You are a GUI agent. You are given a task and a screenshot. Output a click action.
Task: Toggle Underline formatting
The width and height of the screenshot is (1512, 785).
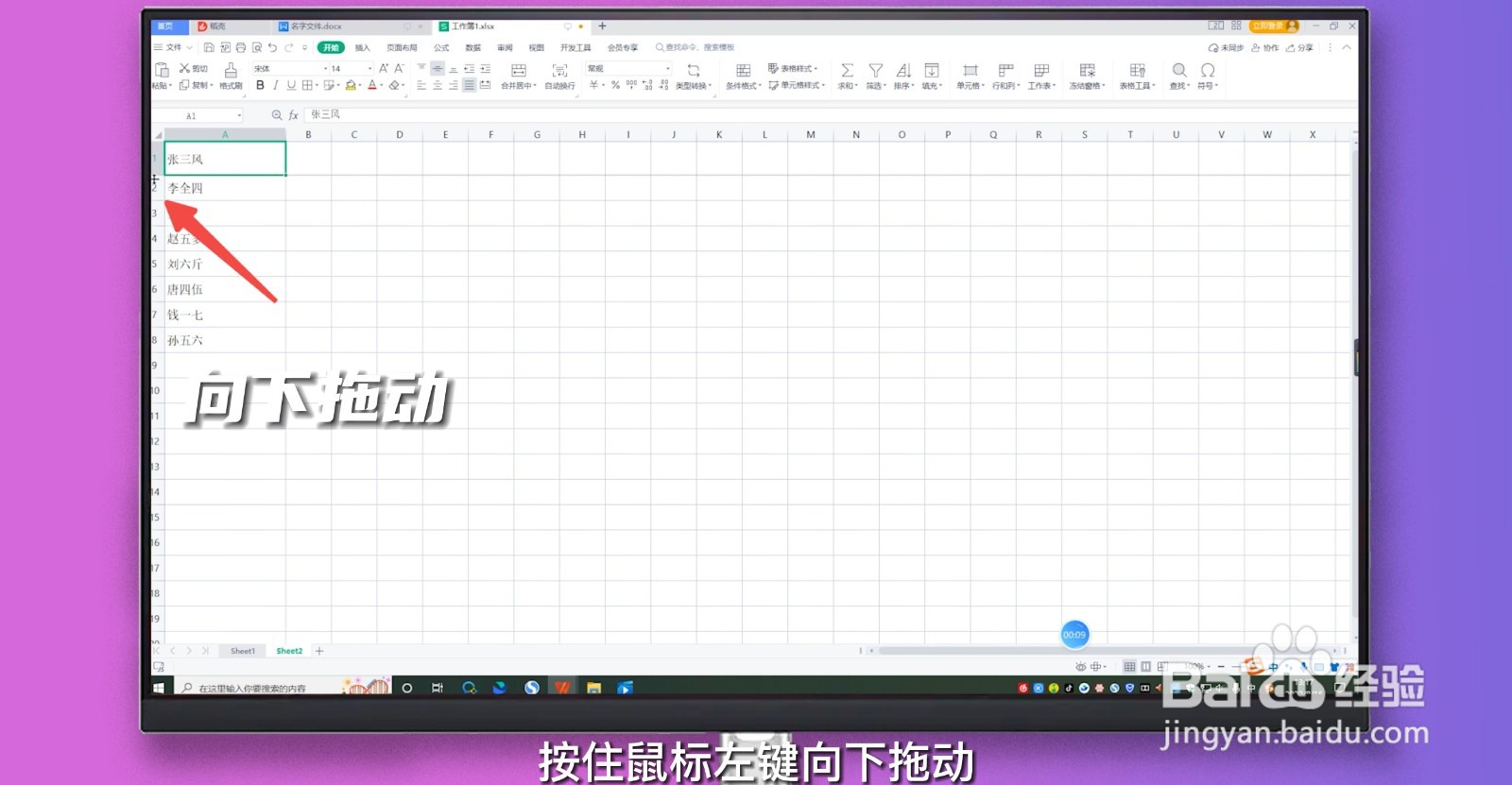[x=291, y=85]
